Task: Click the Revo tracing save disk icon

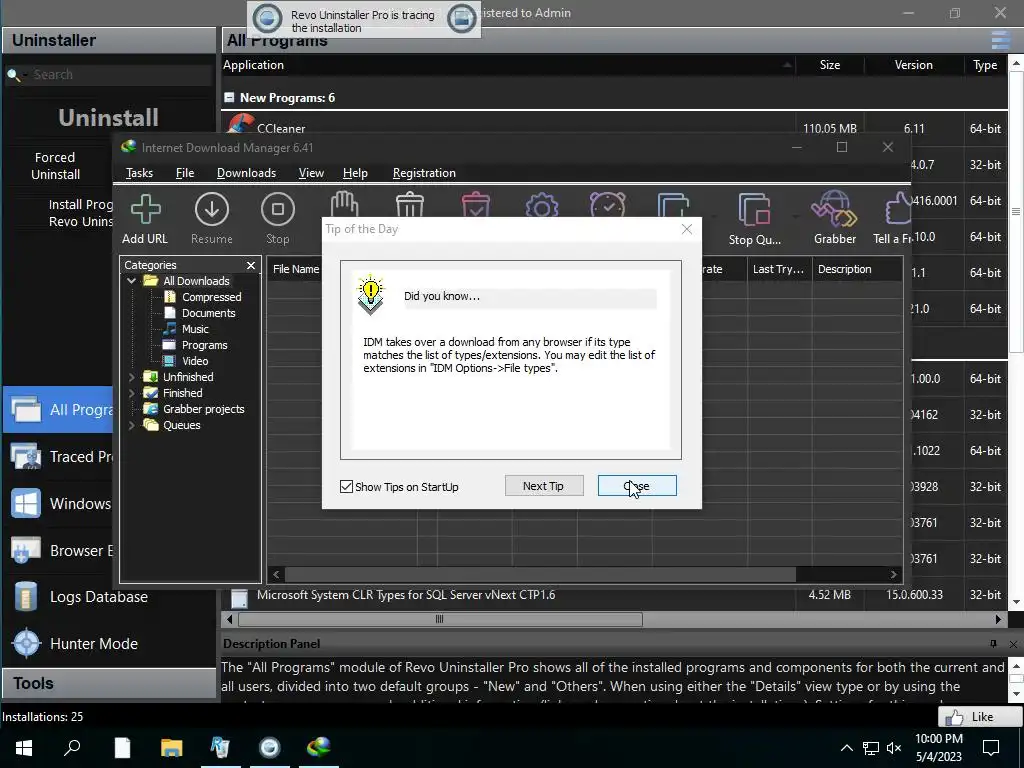Action: tap(461, 19)
